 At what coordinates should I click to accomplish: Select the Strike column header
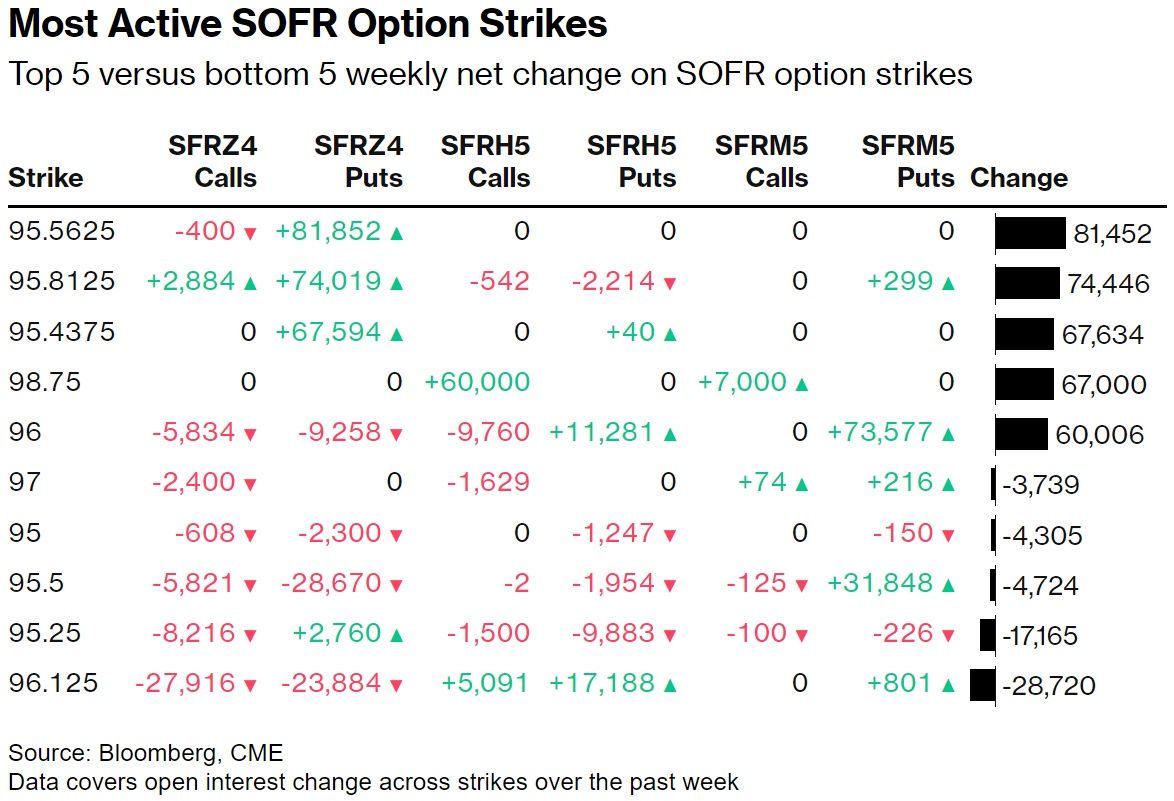pyautogui.click(x=46, y=178)
